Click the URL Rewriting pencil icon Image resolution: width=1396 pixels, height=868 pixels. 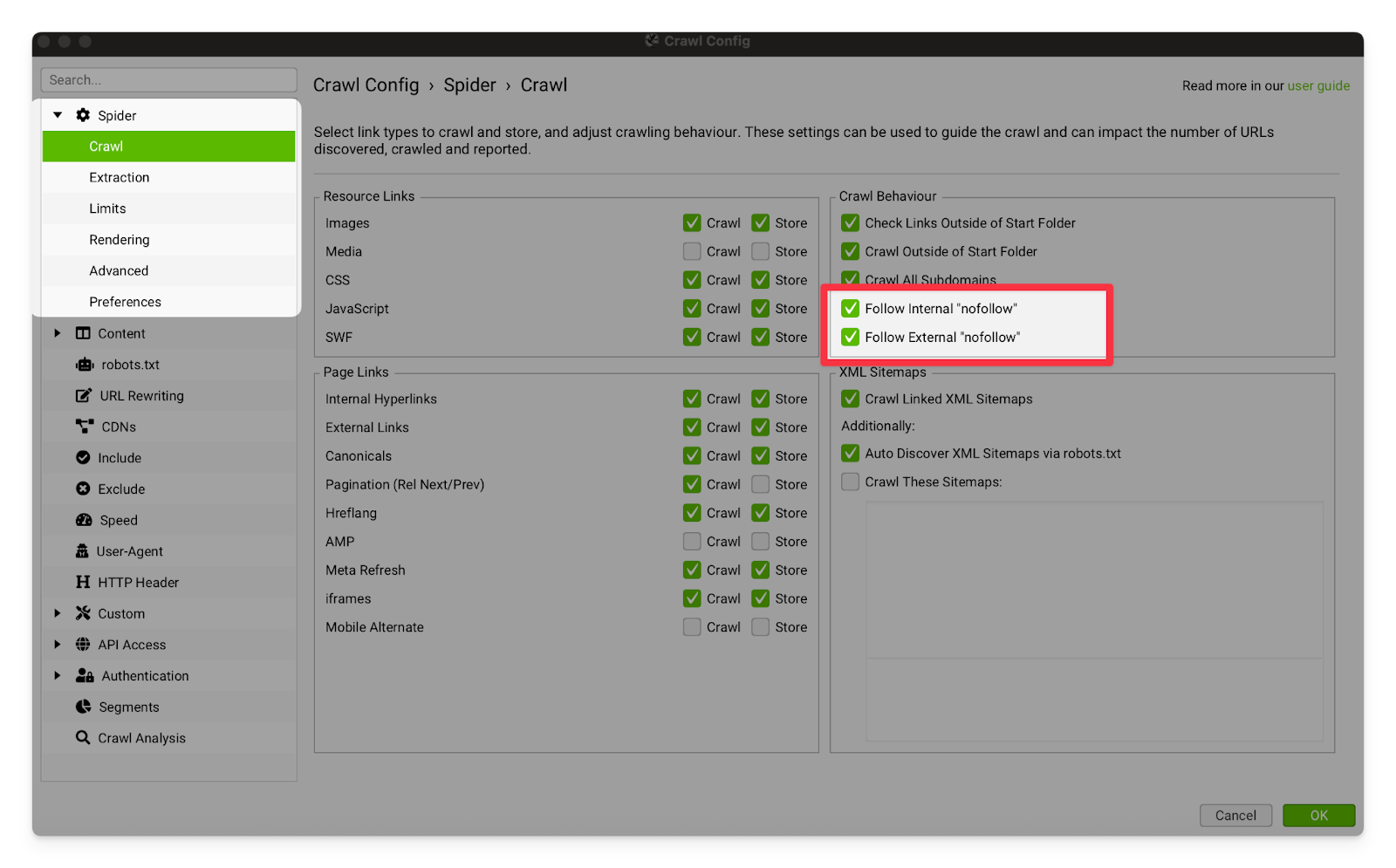[x=83, y=396]
